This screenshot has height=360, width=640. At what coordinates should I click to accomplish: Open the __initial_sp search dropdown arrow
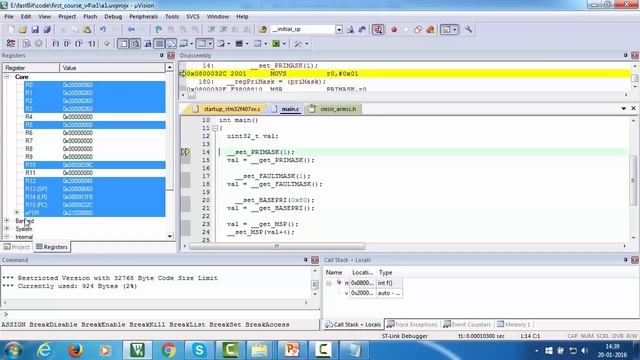coord(339,29)
